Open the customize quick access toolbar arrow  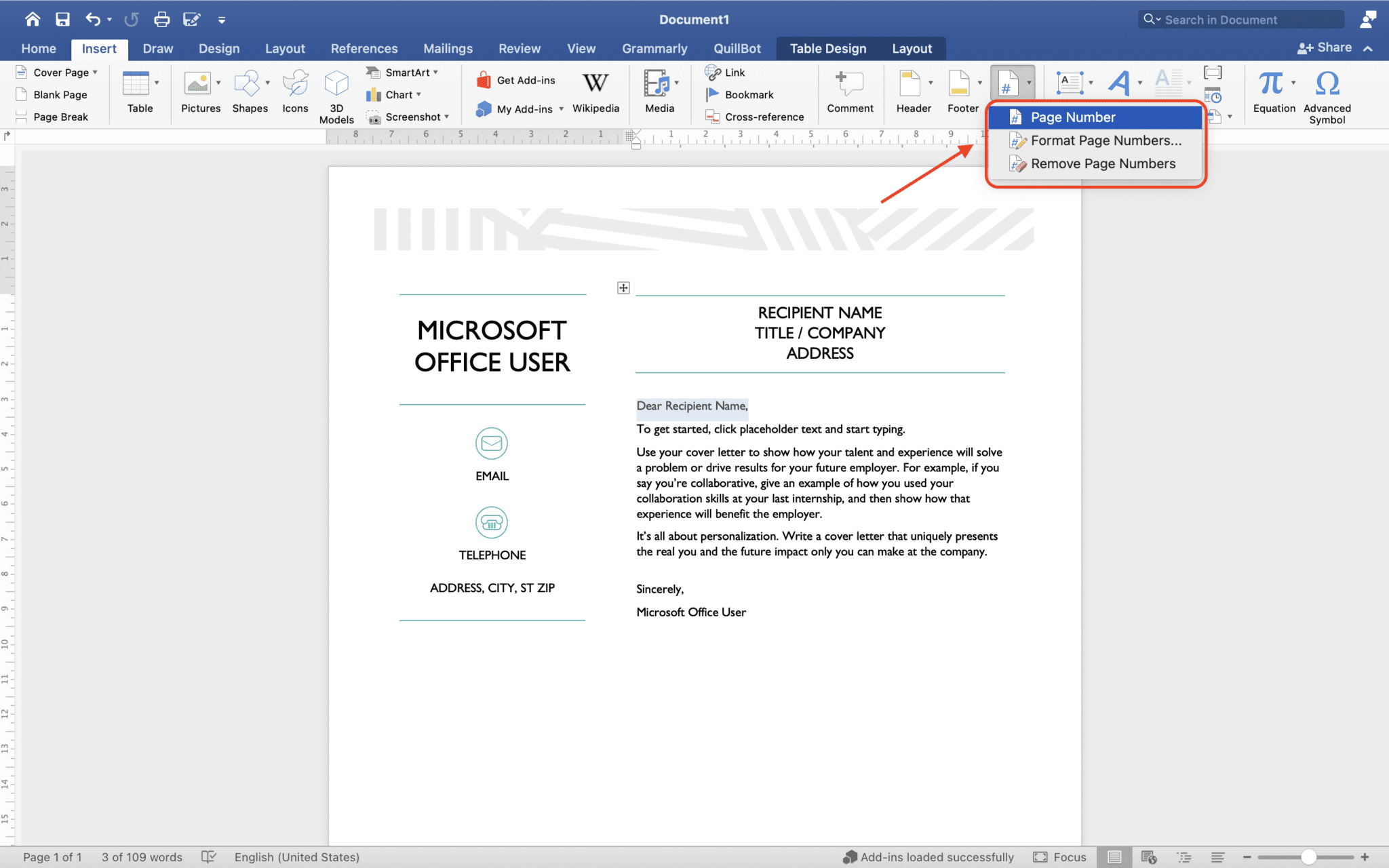click(222, 20)
